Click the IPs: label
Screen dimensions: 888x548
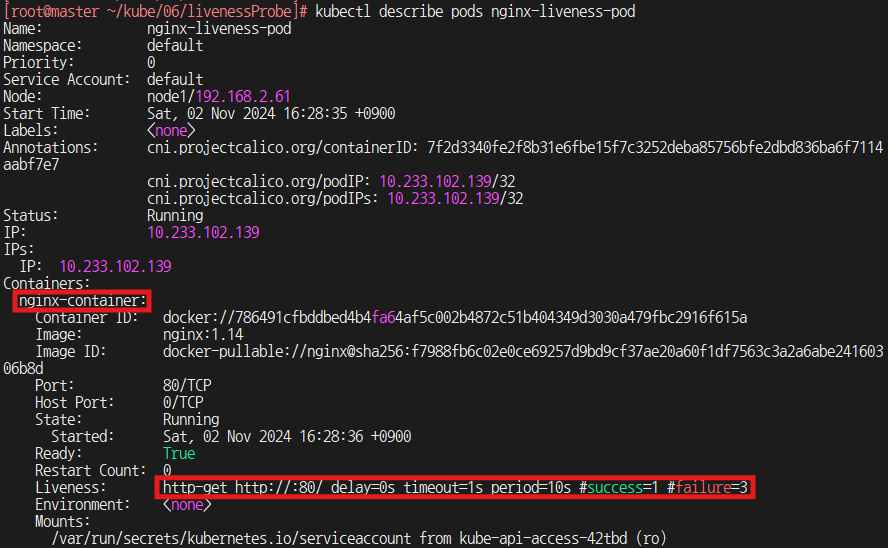coord(18,249)
